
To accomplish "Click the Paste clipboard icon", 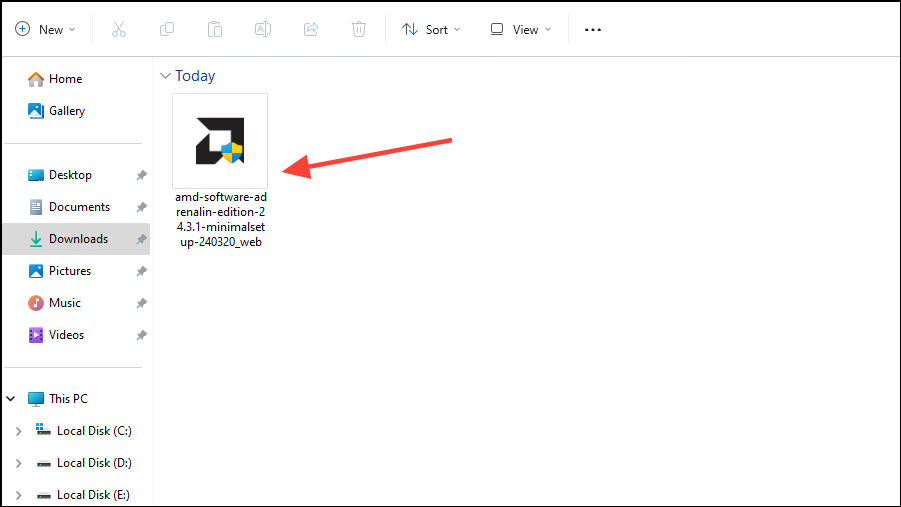I will (x=215, y=29).
